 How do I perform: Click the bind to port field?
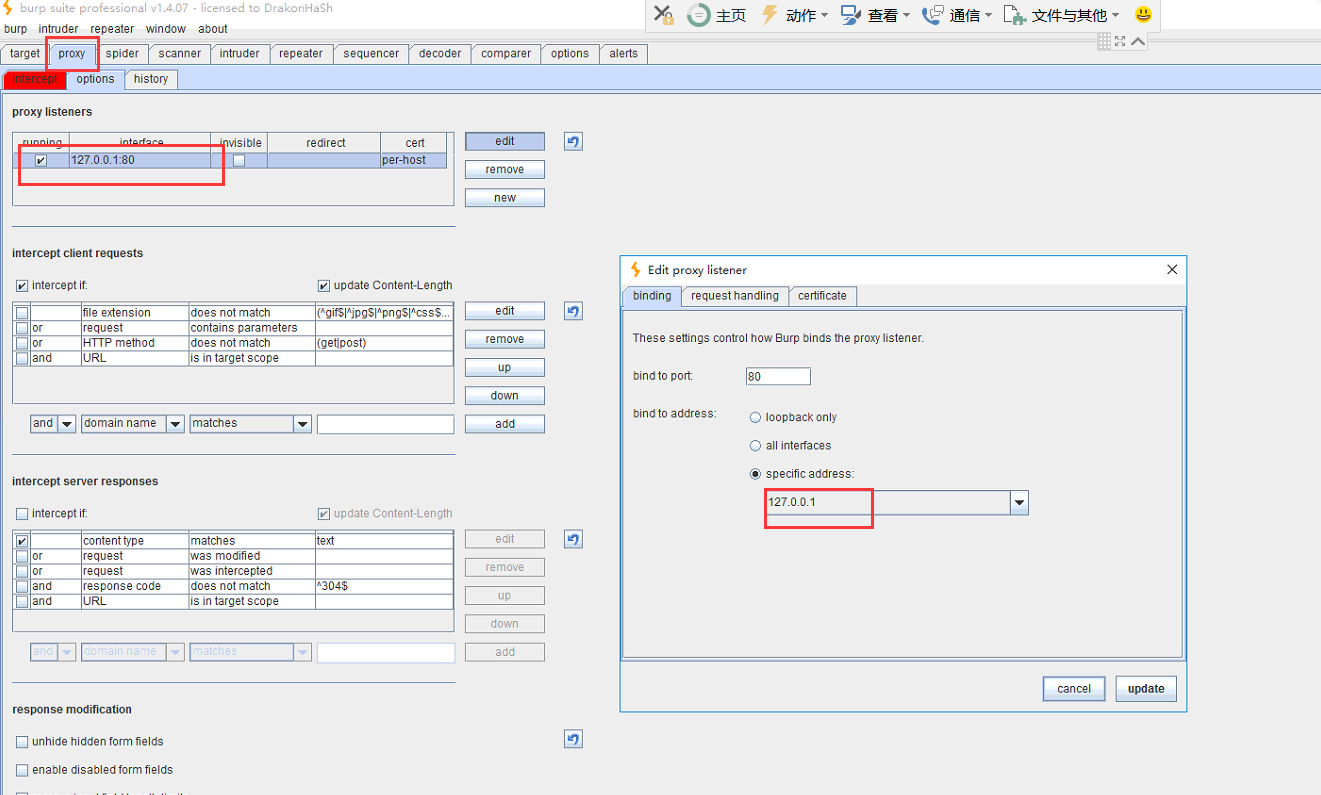tap(778, 377)
